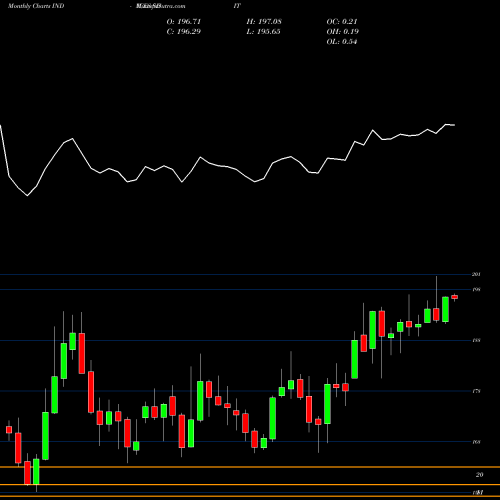Click the 'L: 195.65' low value
Viewport: 500px width, 500px height.
coord(263,32)
